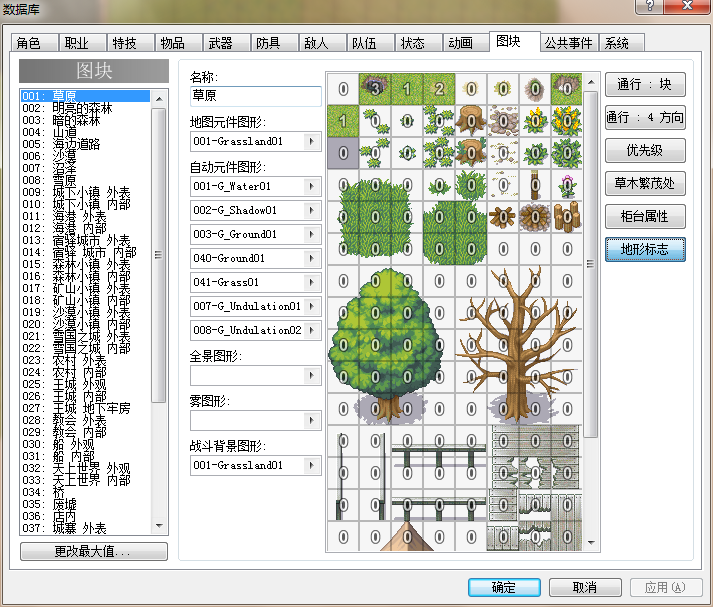
Task: Click the 名称 input field containing 草原
Action: pos(256,96)
